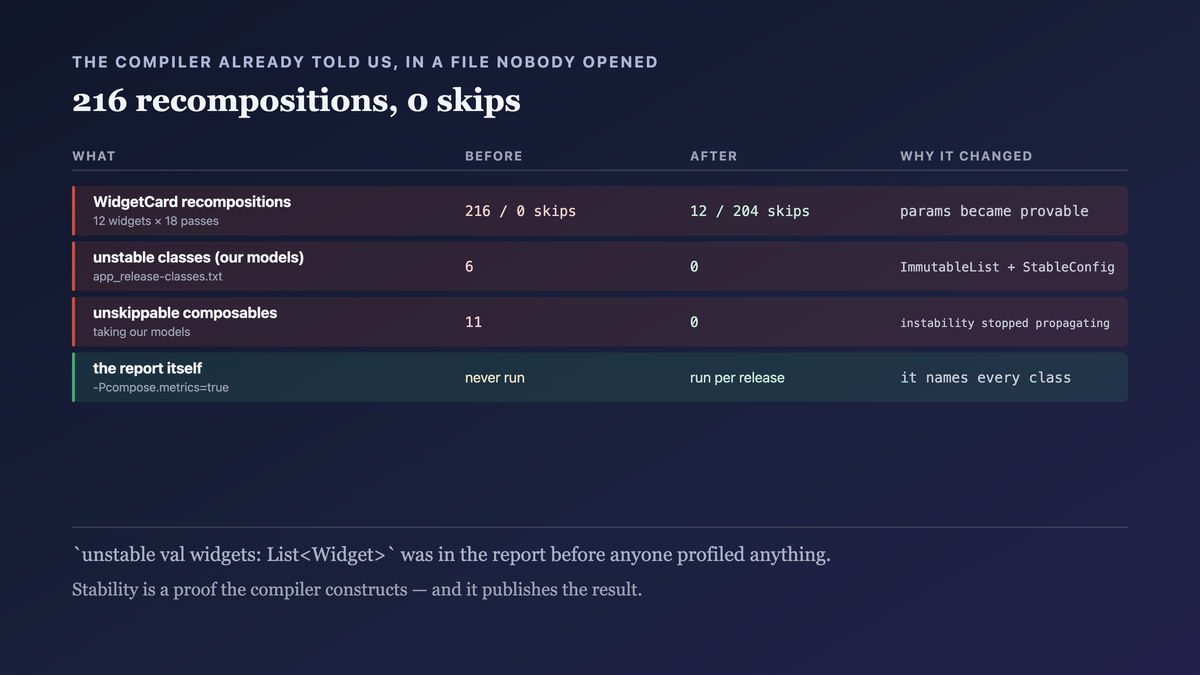Select the 'params became provable' cell
The width and height of the screenshot is (1200, 675).
coord(994,211)
